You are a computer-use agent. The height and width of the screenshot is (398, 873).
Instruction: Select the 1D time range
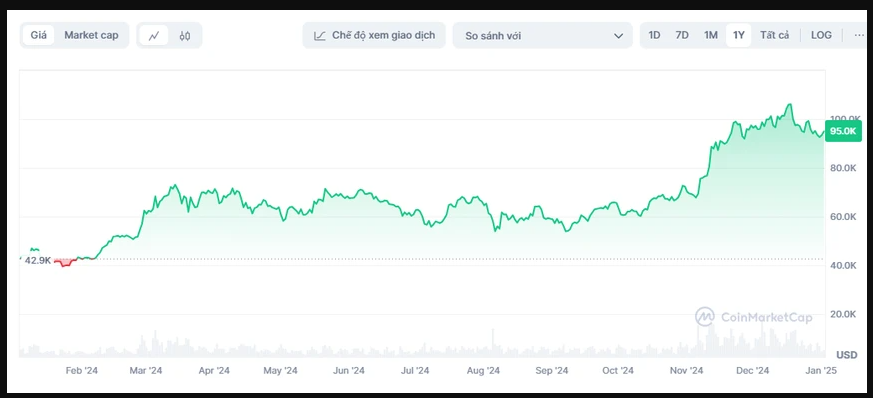654,36
